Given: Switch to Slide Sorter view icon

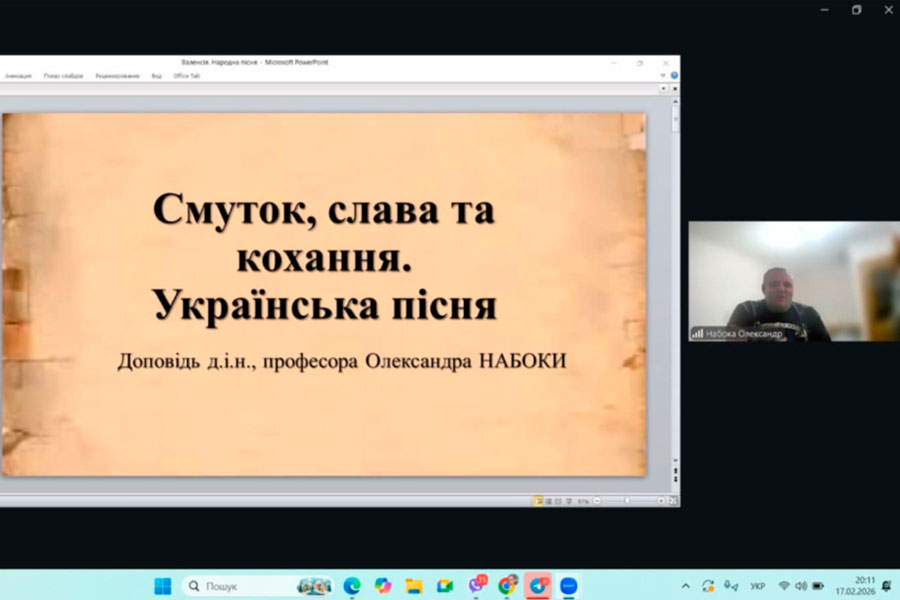Looking at the screenshot, I should coord(548,500).
